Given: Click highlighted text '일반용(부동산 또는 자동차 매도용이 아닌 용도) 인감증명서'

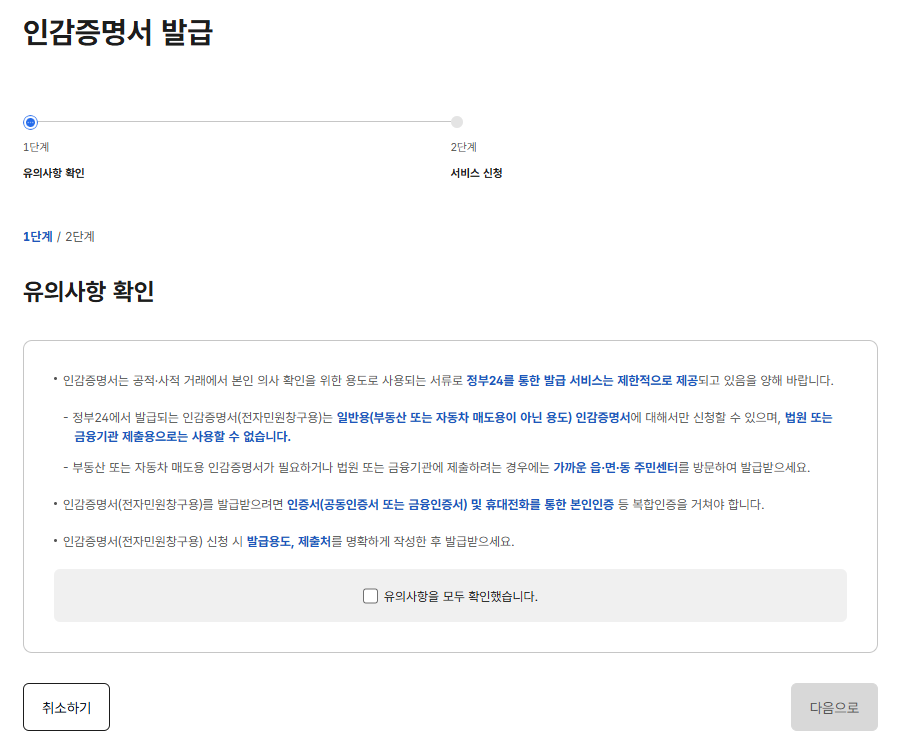Looking at the screenshot, I should pos(483,417).
